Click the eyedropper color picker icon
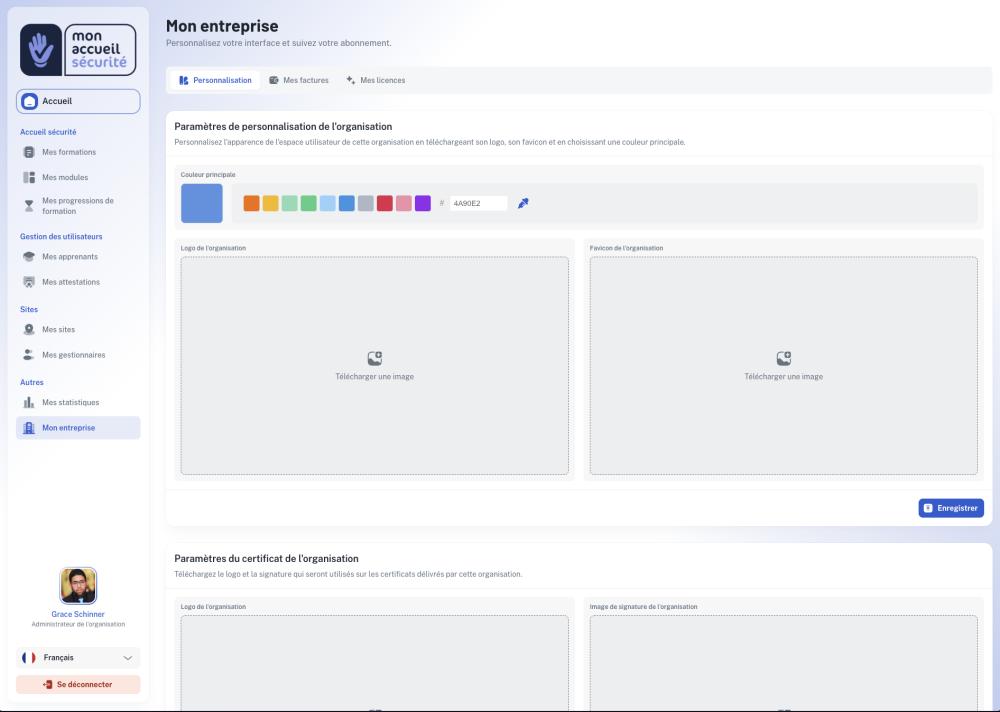 click(x=523, y=203)
